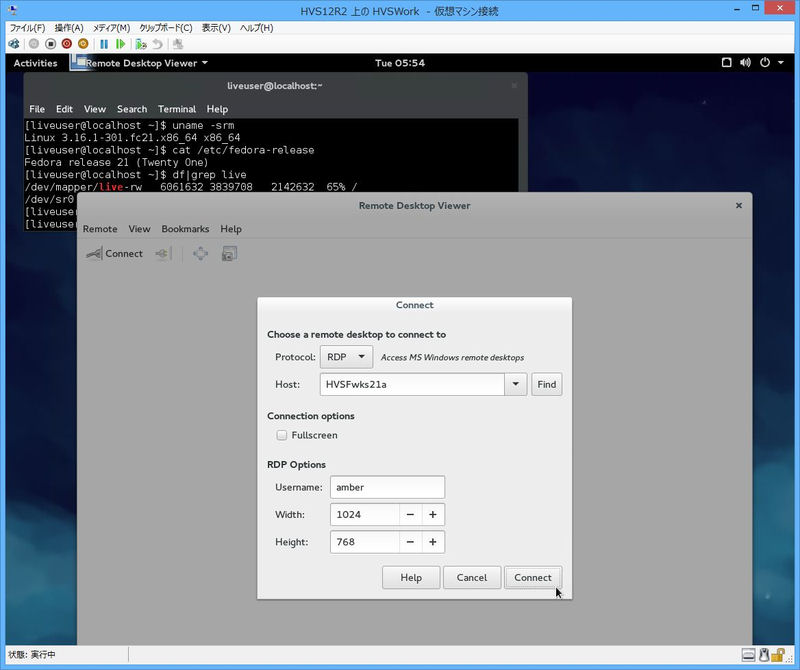Decrease the Height value with minus
The height and width of the screenshot is (670, 800).
point(410,542)
